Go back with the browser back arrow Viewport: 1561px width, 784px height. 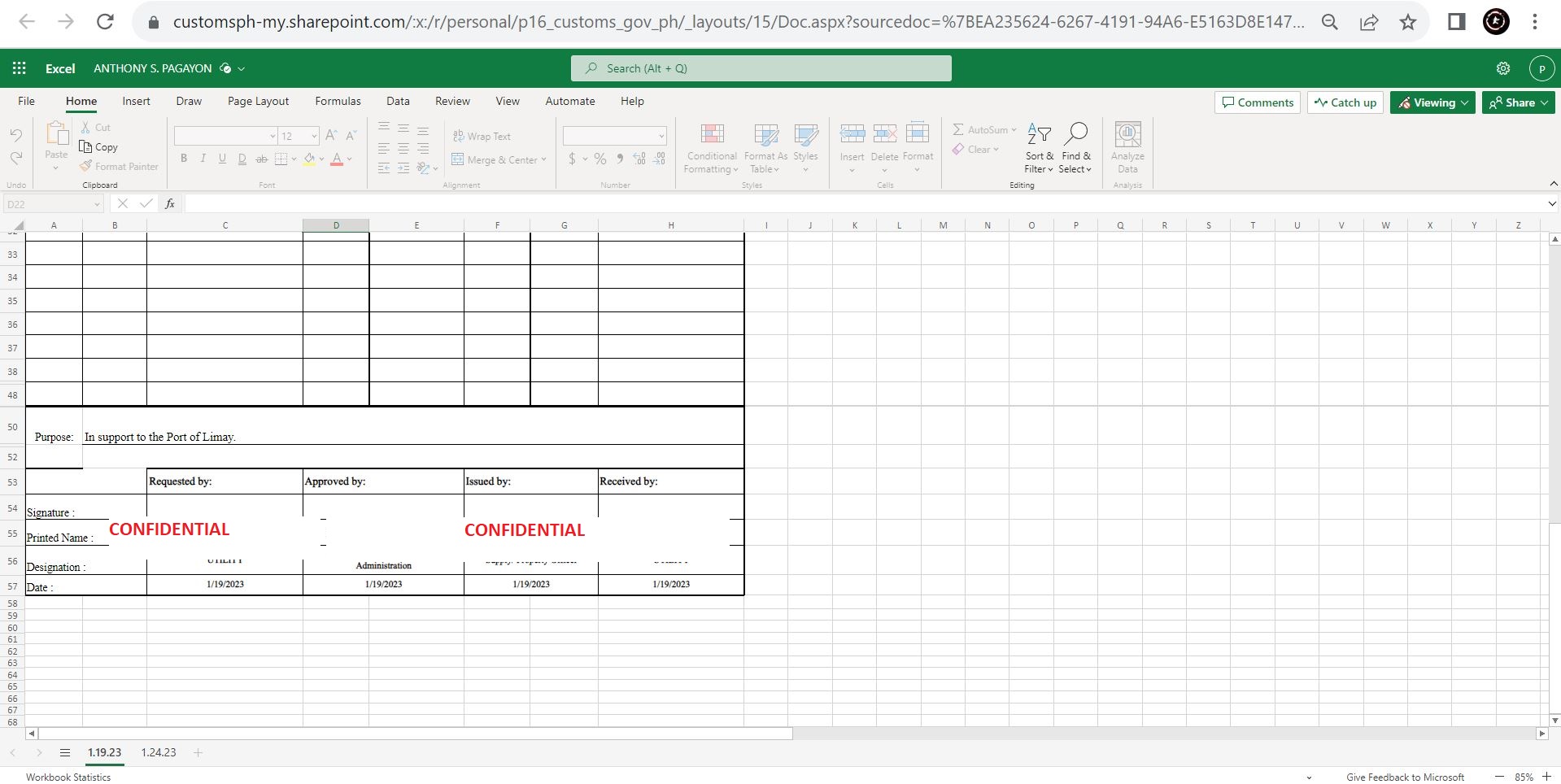[27, 22]
